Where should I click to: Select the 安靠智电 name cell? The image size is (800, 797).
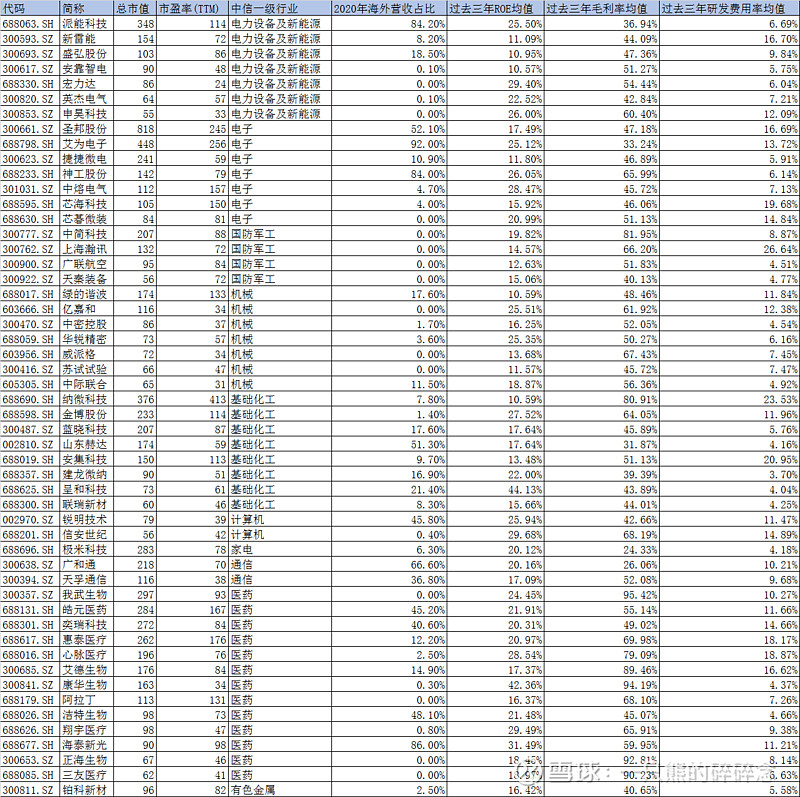pos(85,69)
